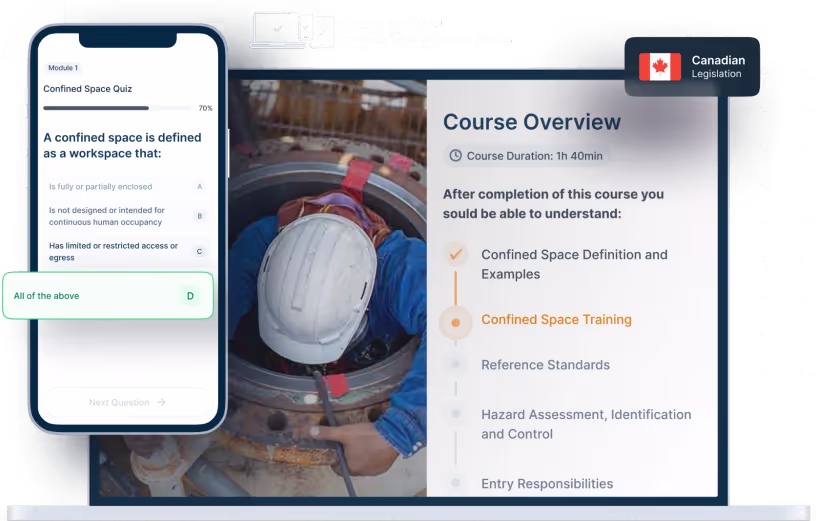Screen dimensions: 816x521
Task: Click the Canadian Legislation badge text
Action: click(718, 67)
